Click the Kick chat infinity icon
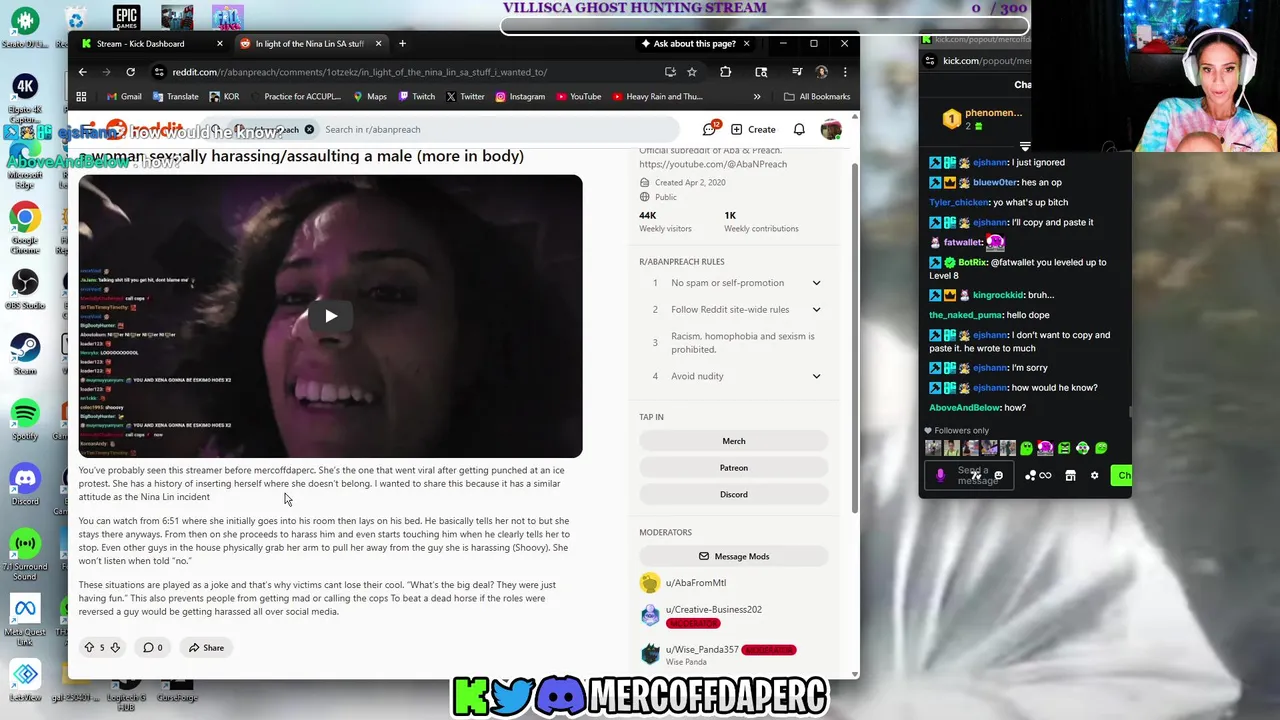 [1045, 476]
